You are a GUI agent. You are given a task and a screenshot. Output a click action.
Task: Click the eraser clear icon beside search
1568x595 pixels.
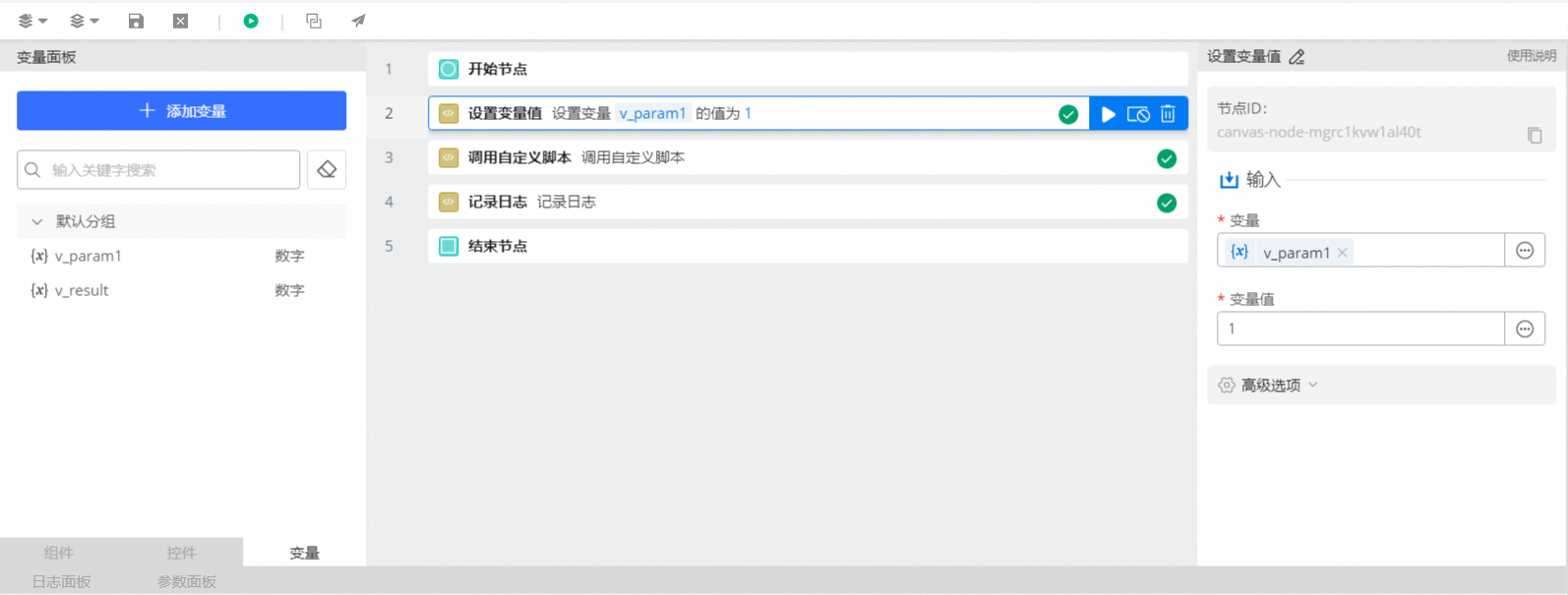point(327,170)
